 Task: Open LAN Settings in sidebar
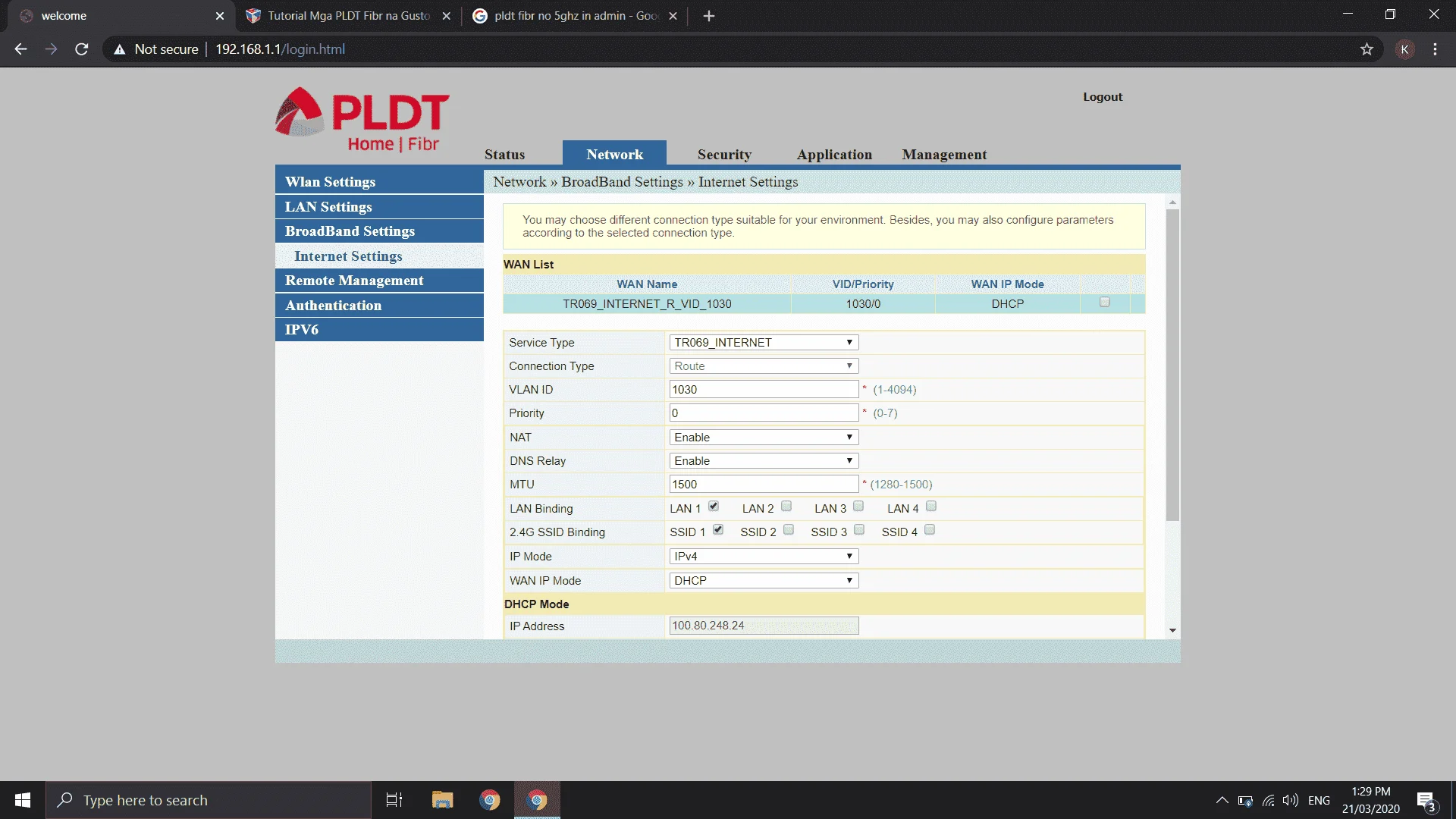[379, 207]
